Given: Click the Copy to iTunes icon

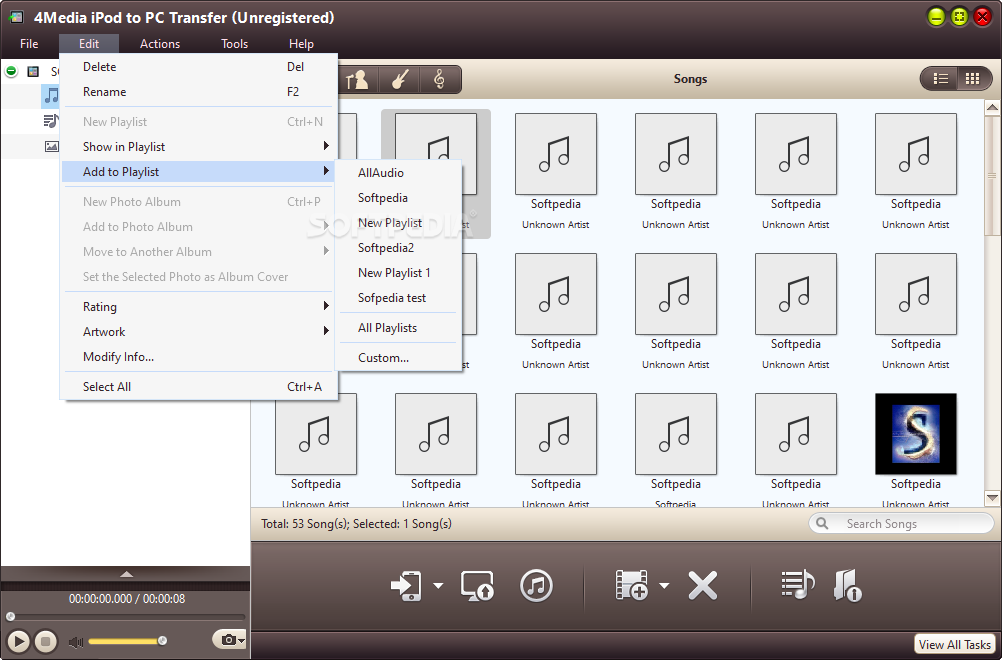Looking at the screenshot, I should [x=536, y=585].
